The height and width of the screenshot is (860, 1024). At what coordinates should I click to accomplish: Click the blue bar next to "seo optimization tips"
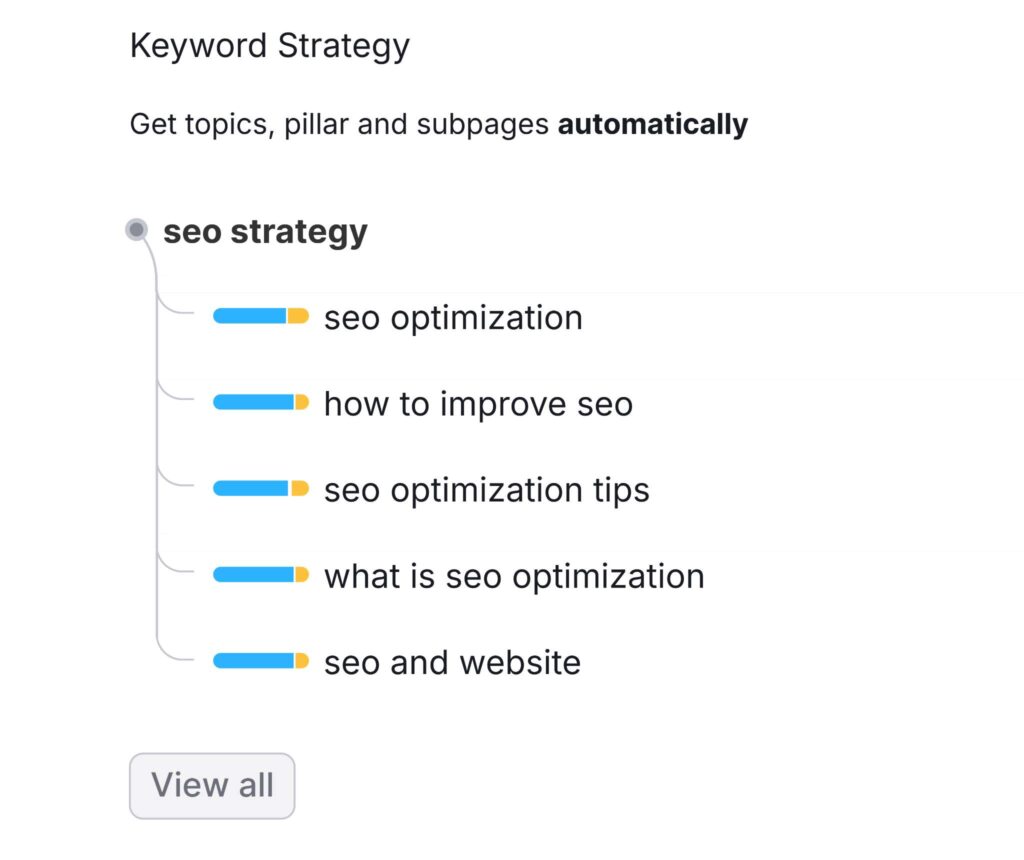click(x=251, y=489)
